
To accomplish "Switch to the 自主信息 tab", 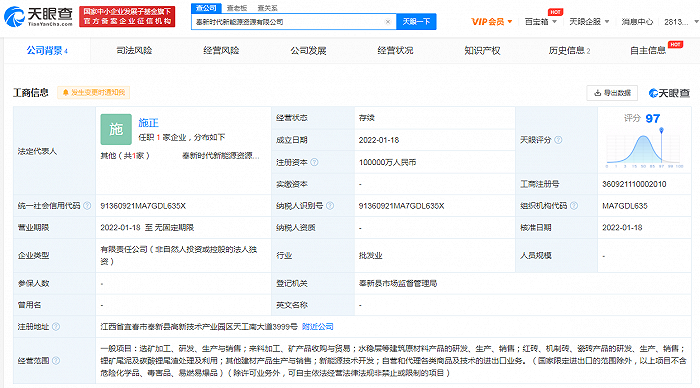I will [x=648, y=50].
